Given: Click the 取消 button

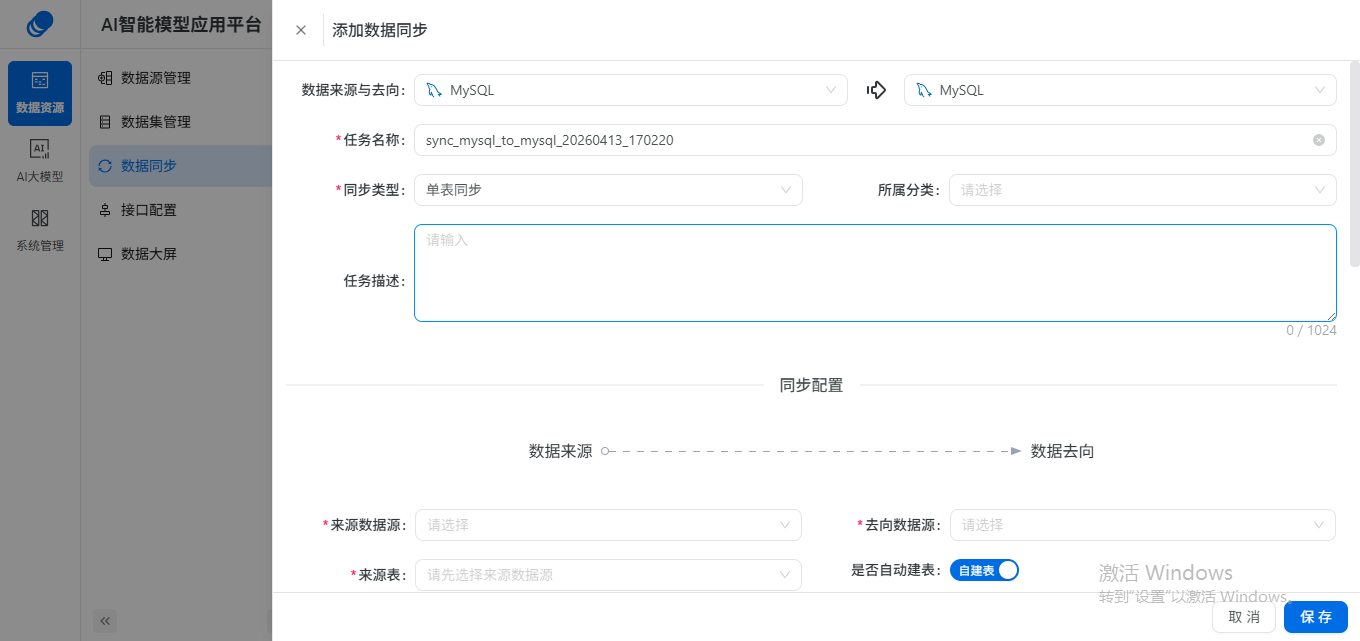Looking at the screenshot, I should [1244, 617].
